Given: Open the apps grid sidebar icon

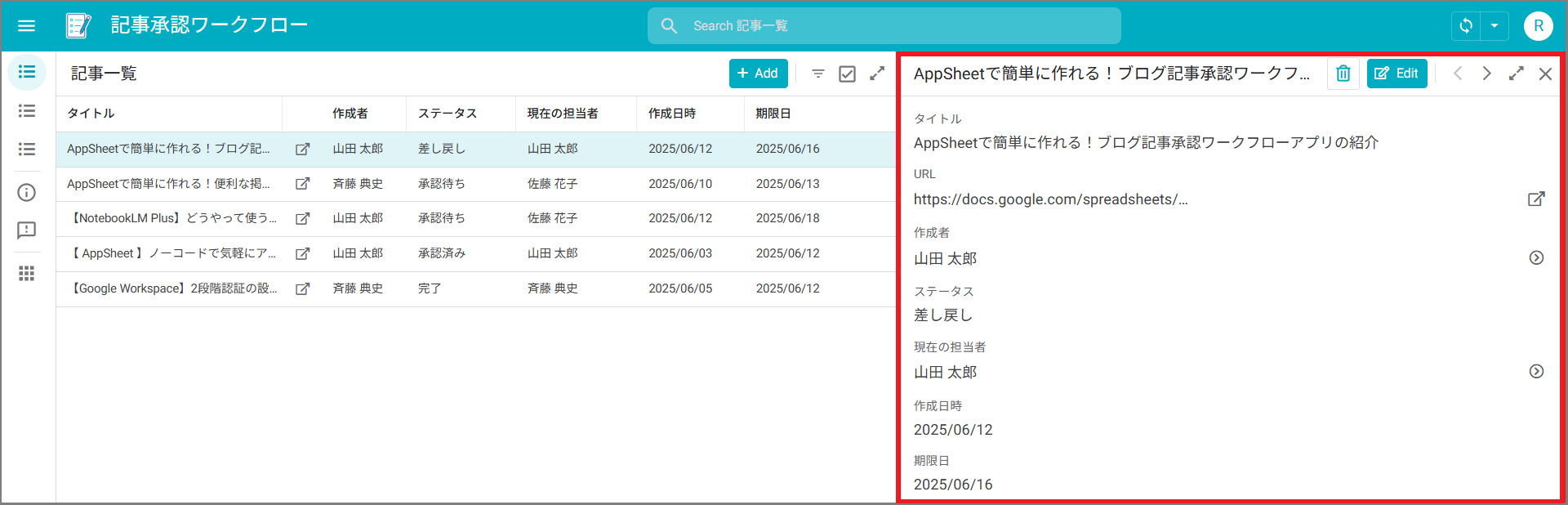Looking at the screenshot, I should click(27, 273).
